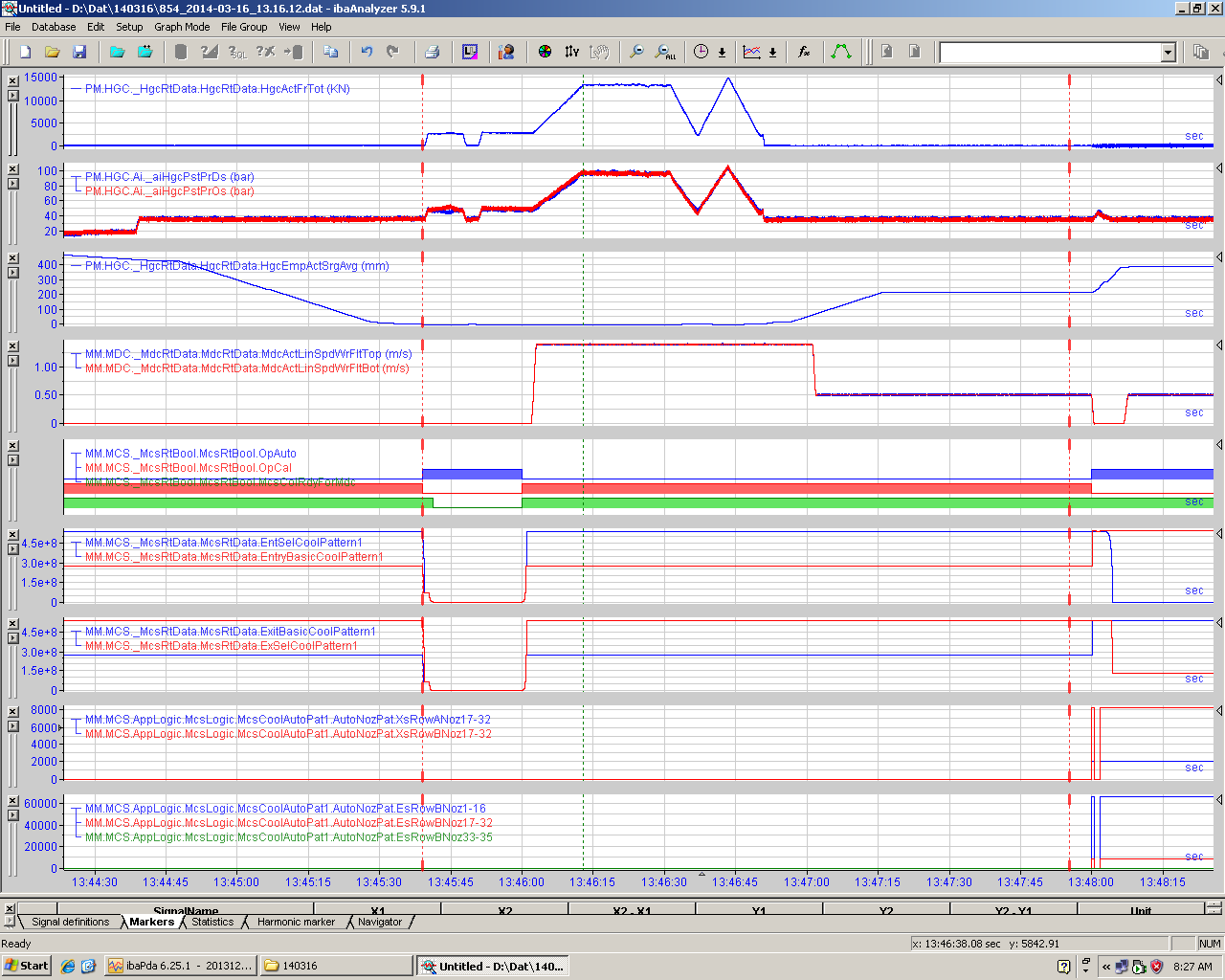
Task: Print the graphs with printer icon
Action: (432, 52)
